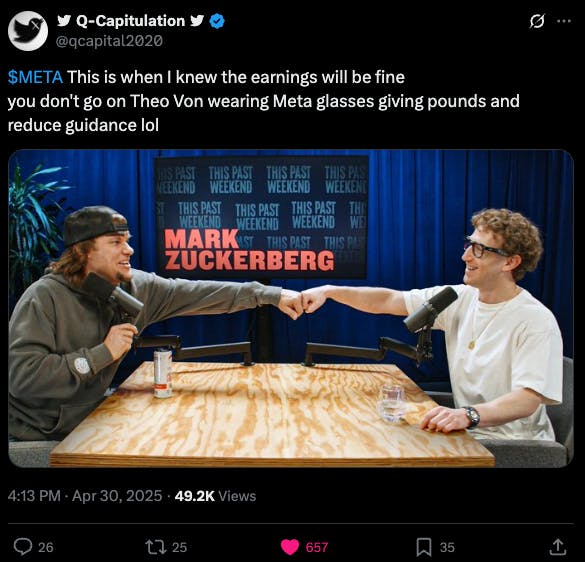View the 49.2K Views analytics
585x562 pixels.
click(x=215, y=496)
